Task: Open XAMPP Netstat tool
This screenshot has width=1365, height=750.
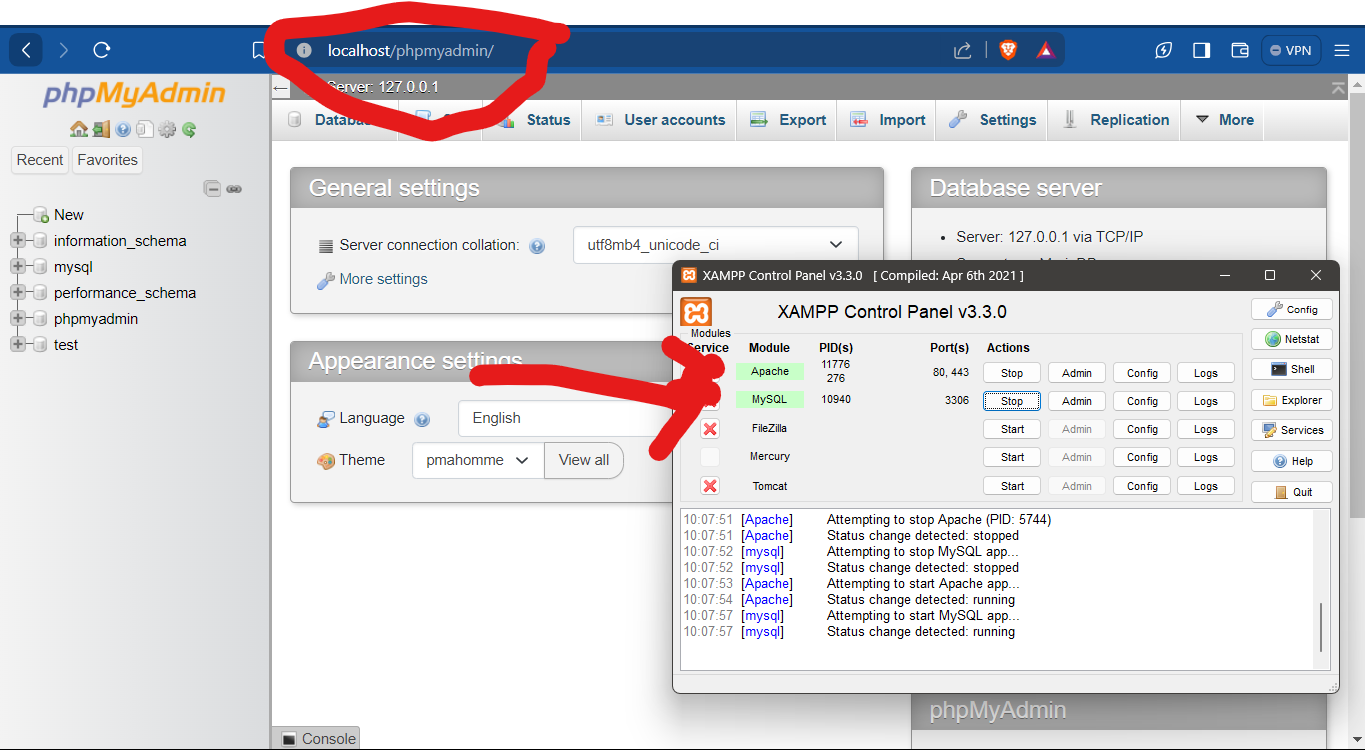Action: (x=1291, y=339)
